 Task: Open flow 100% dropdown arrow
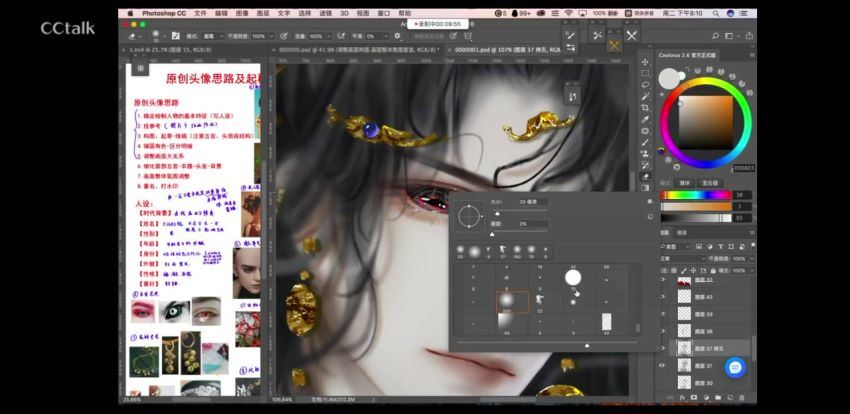coord(327,36)
